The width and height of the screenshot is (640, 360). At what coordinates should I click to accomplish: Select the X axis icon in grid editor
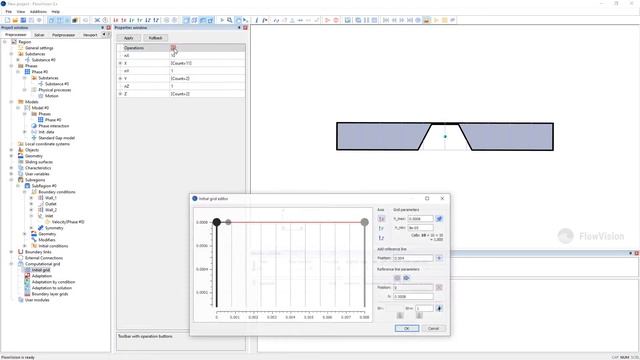pyautogui.click(x=381, y=219)
